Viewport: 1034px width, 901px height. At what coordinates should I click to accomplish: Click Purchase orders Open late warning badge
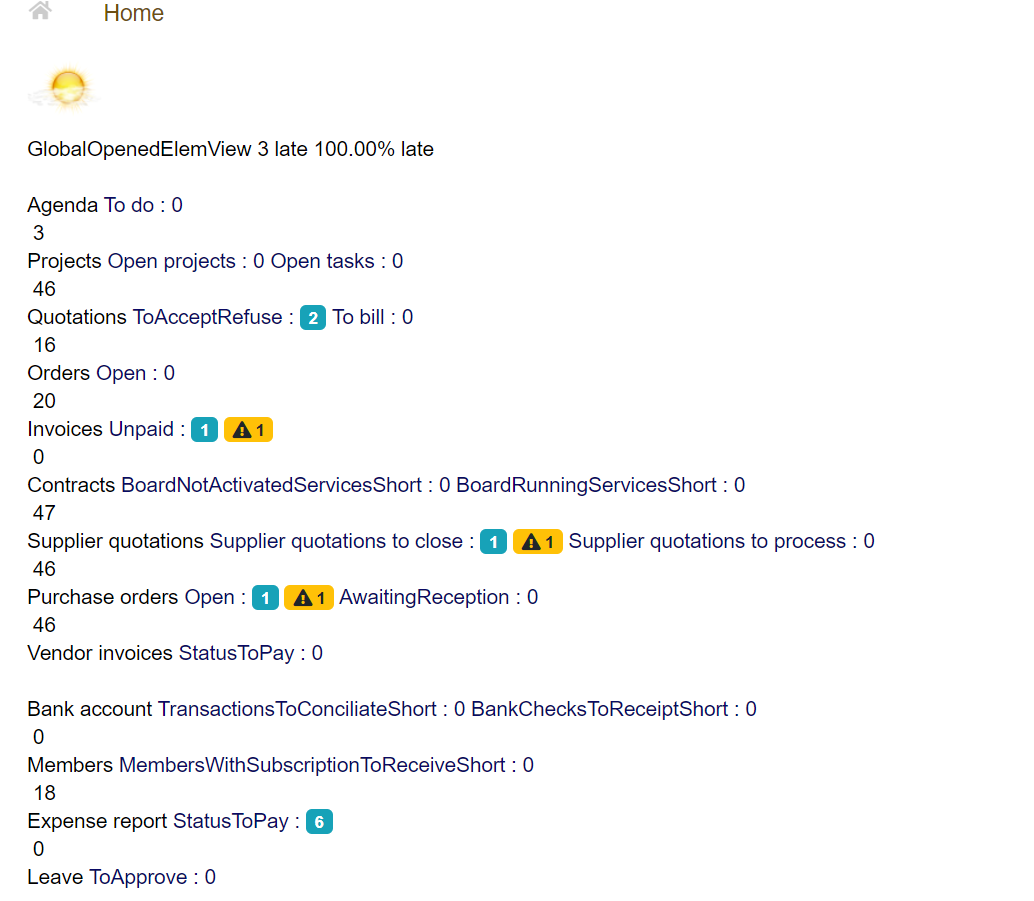click(x=308, y=598)
